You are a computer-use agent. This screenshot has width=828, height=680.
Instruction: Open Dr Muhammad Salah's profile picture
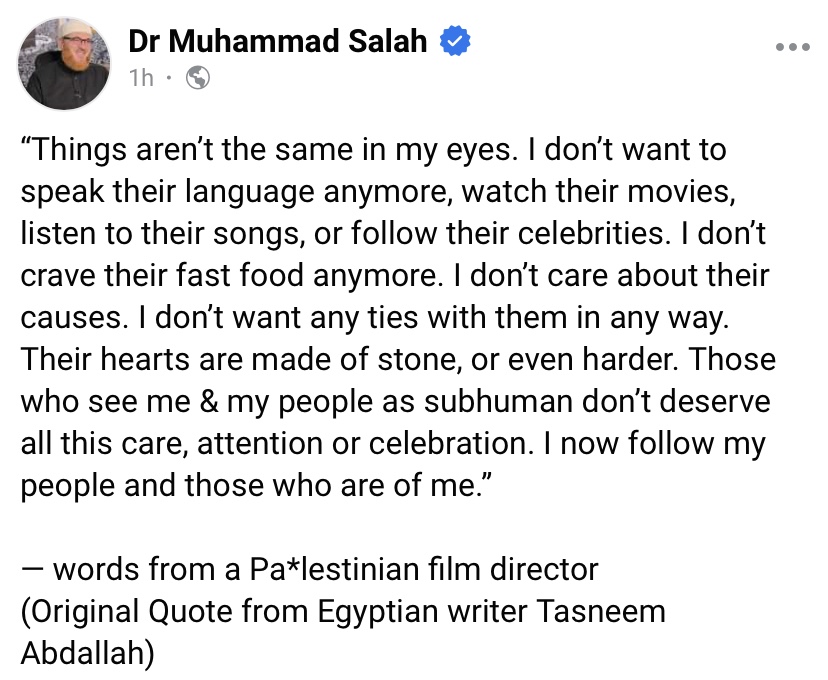coord(64,63)
